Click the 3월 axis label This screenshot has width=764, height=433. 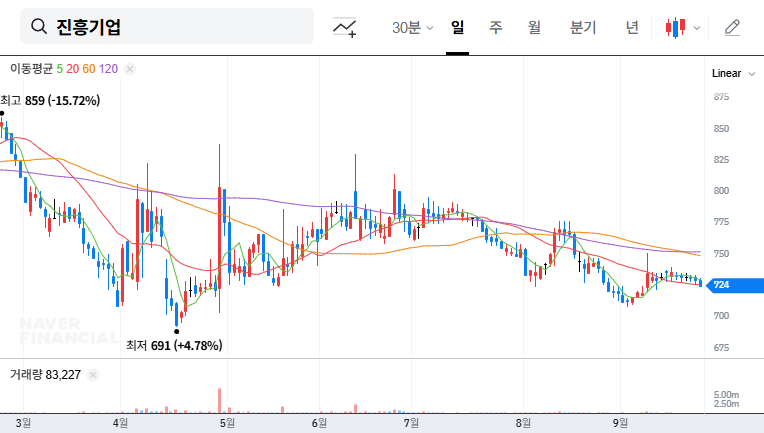[23, 423]
